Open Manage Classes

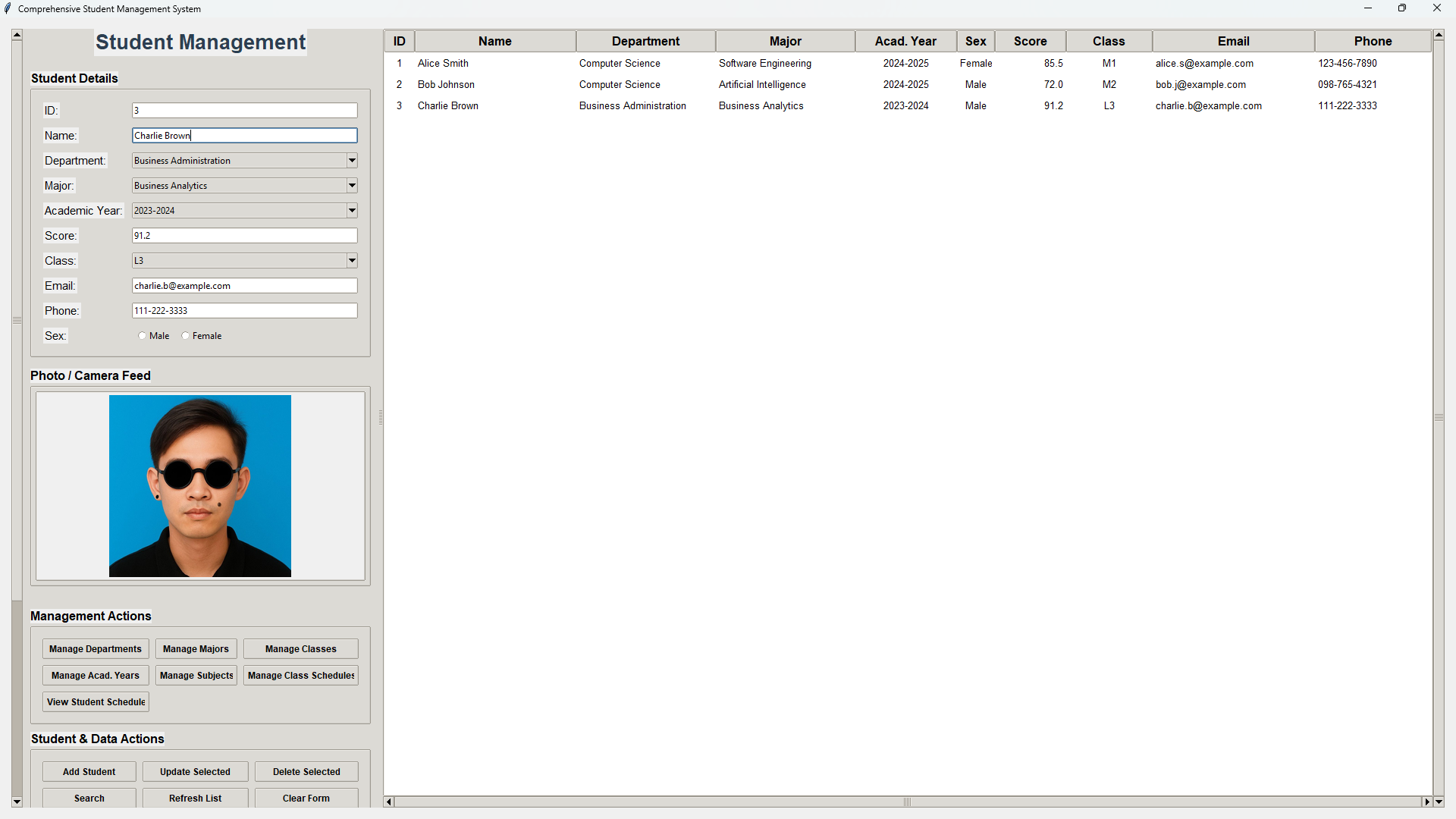point(301,649)
